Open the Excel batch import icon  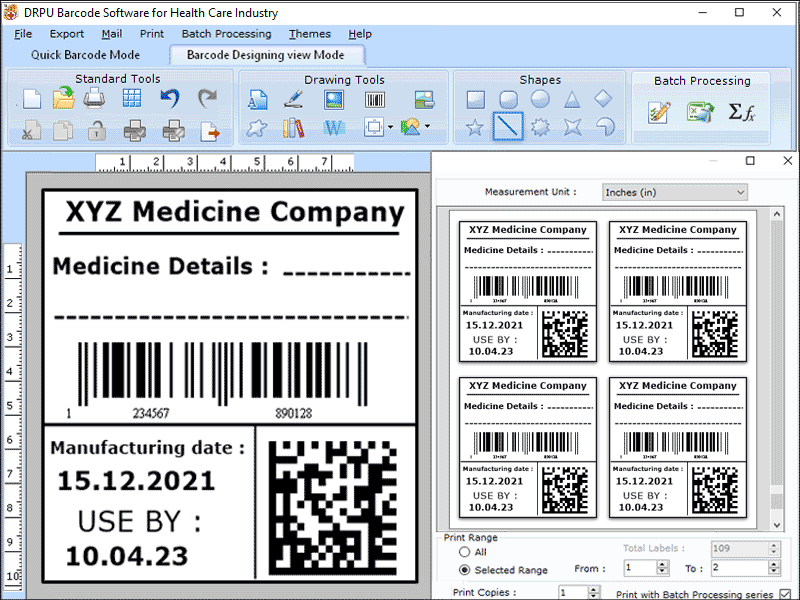point(698,112)
